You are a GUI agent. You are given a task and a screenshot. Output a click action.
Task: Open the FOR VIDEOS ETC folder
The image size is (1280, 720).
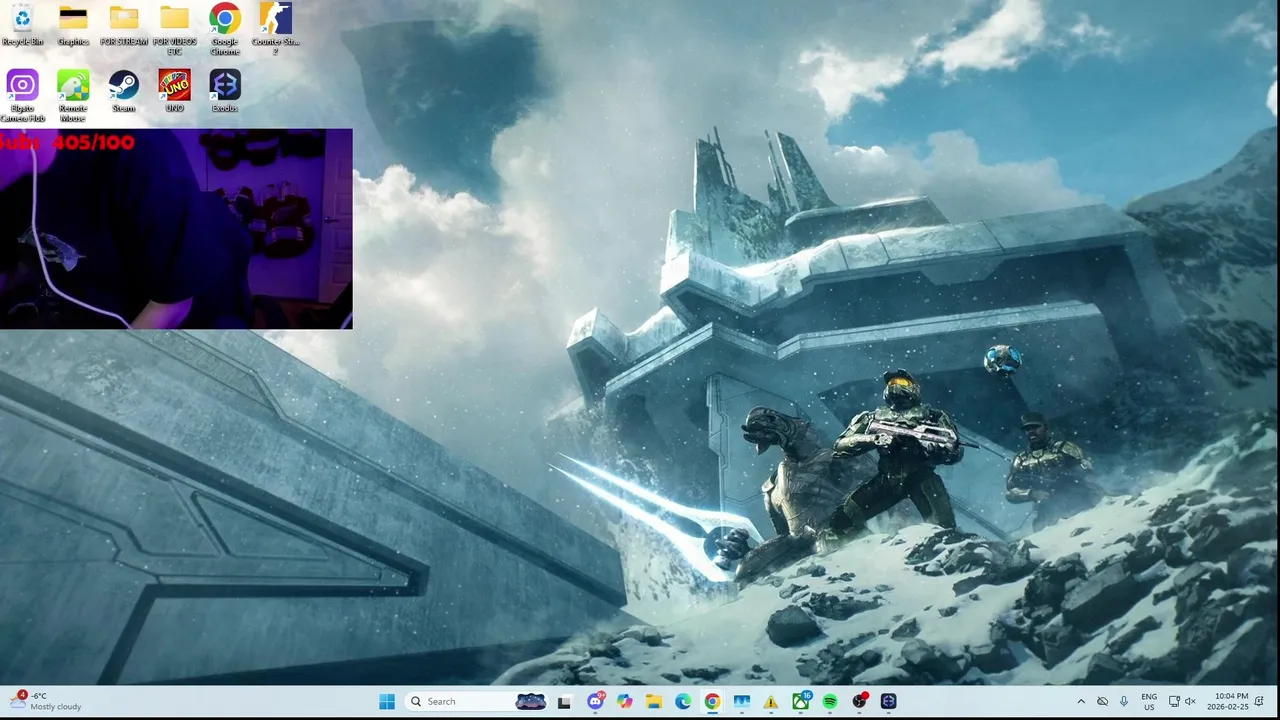click(x=174, y=30)
